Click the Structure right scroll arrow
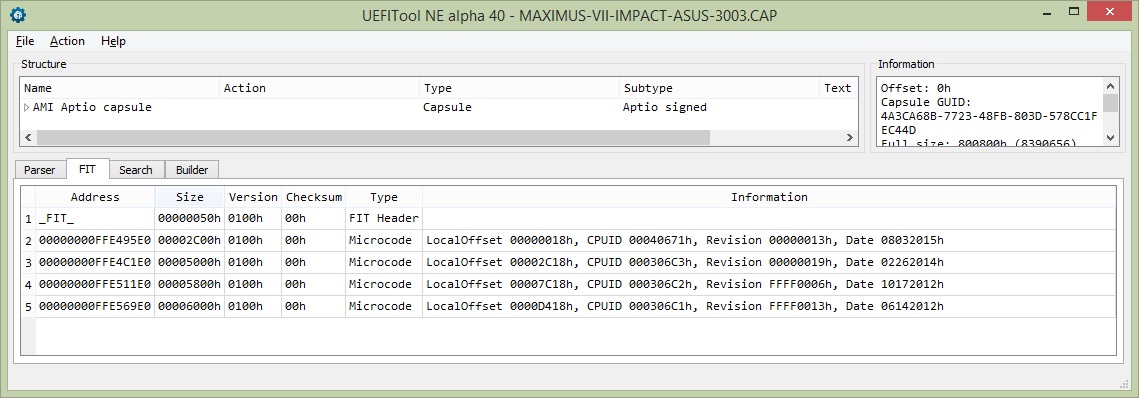 (x=849, y=137)
